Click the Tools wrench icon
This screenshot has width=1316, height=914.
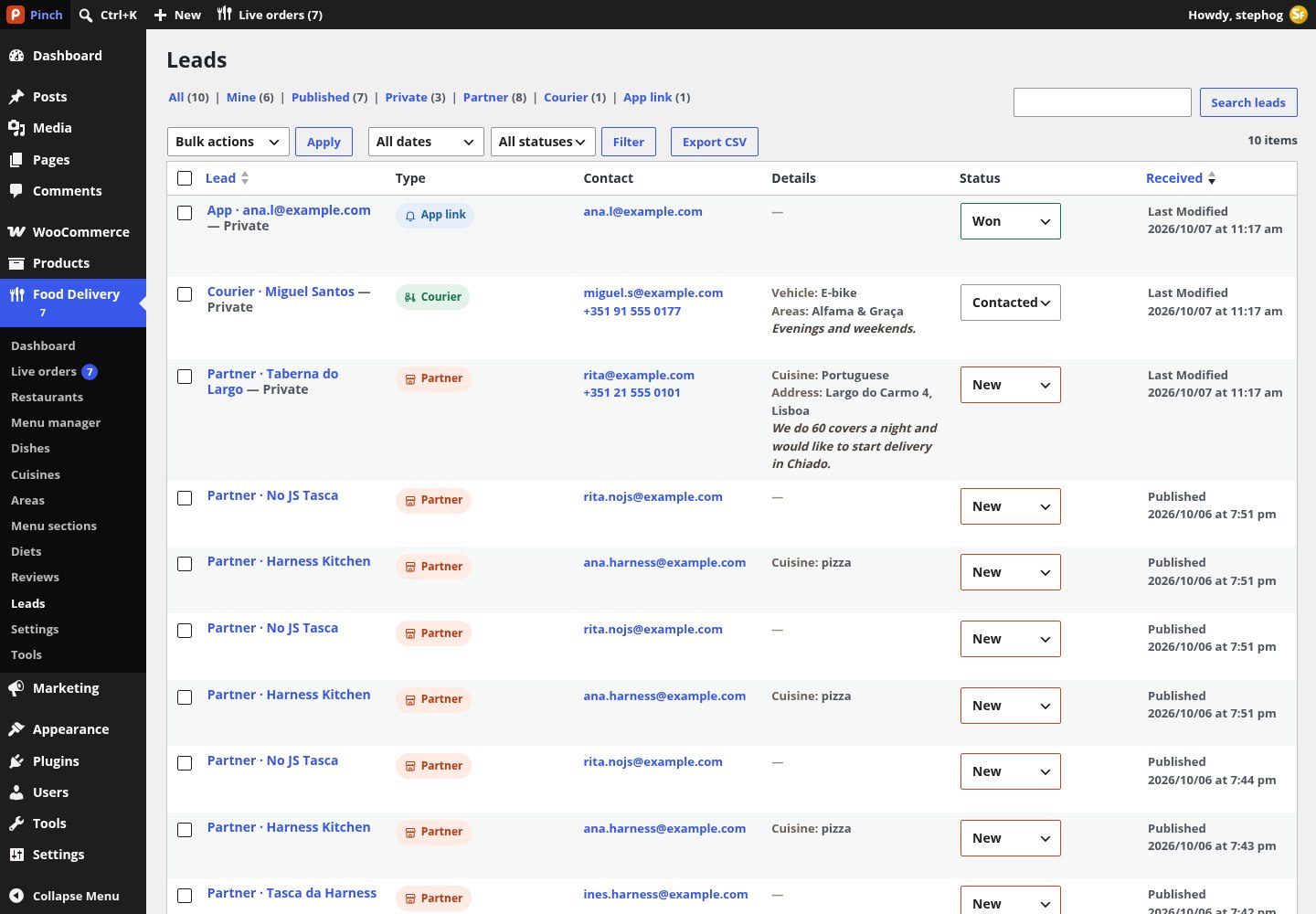tap(16, 824)
